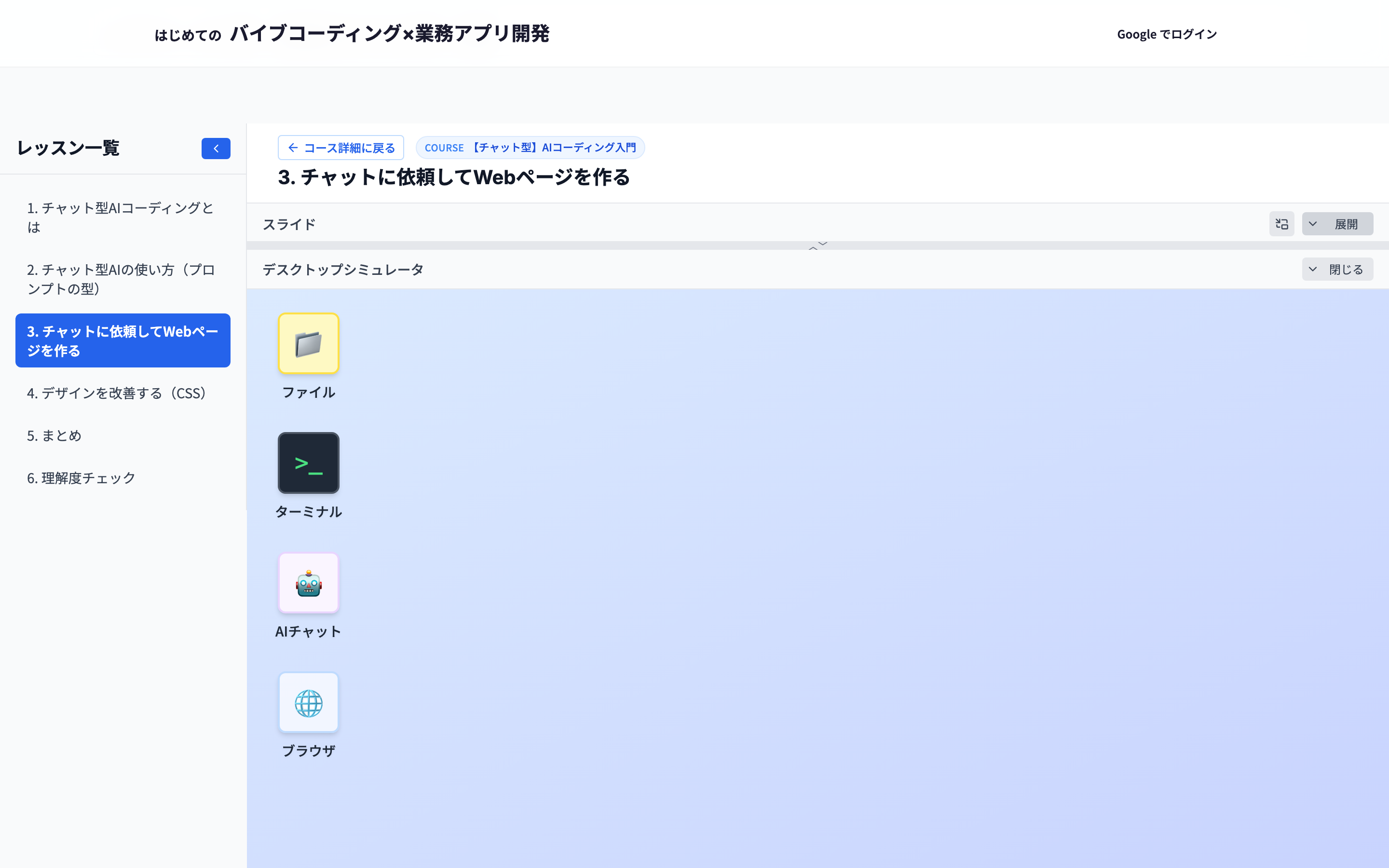The height and width of the screenshot is (868, 1389).
Task: Click the panel resize handle chevrons
Action: pos(818,246)
